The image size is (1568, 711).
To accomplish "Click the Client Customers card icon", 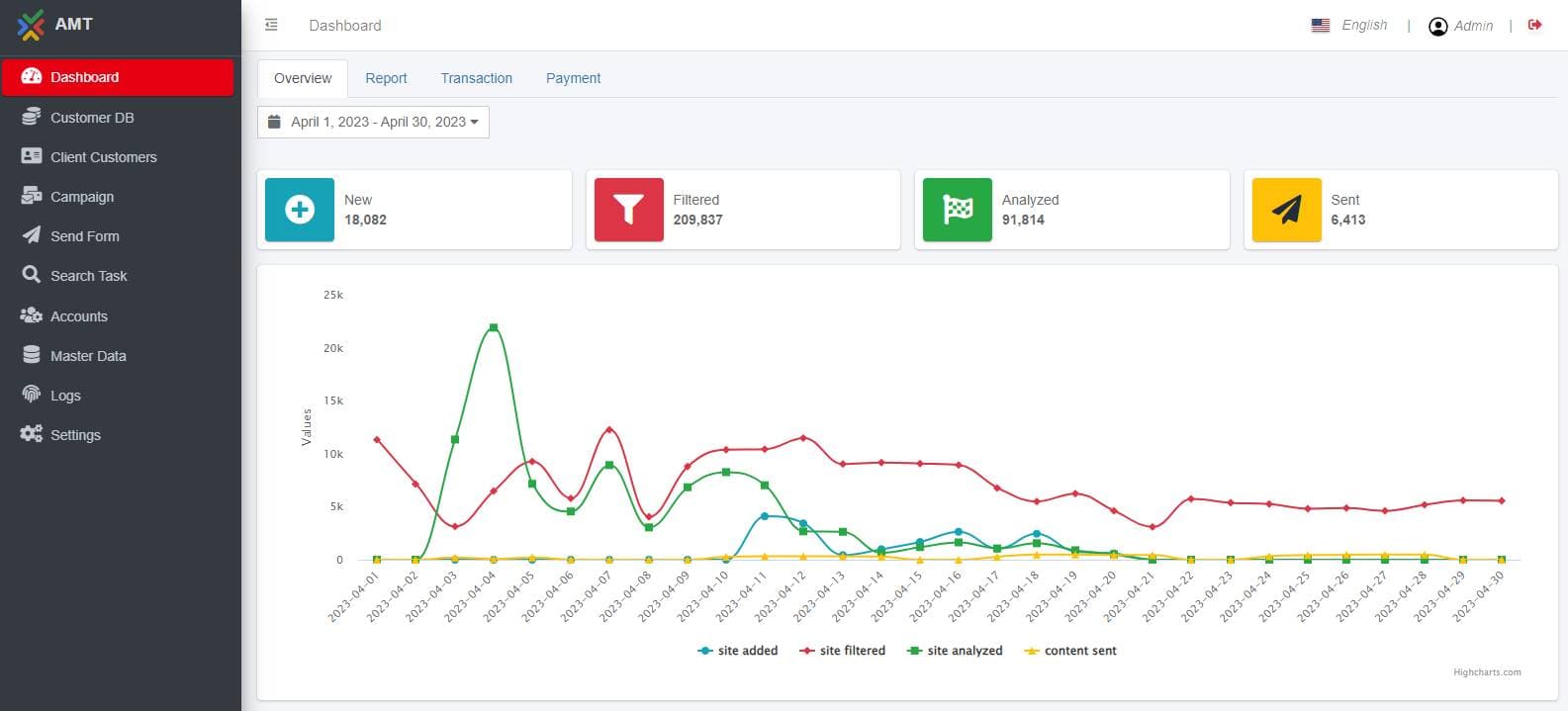I will (32, 156).
